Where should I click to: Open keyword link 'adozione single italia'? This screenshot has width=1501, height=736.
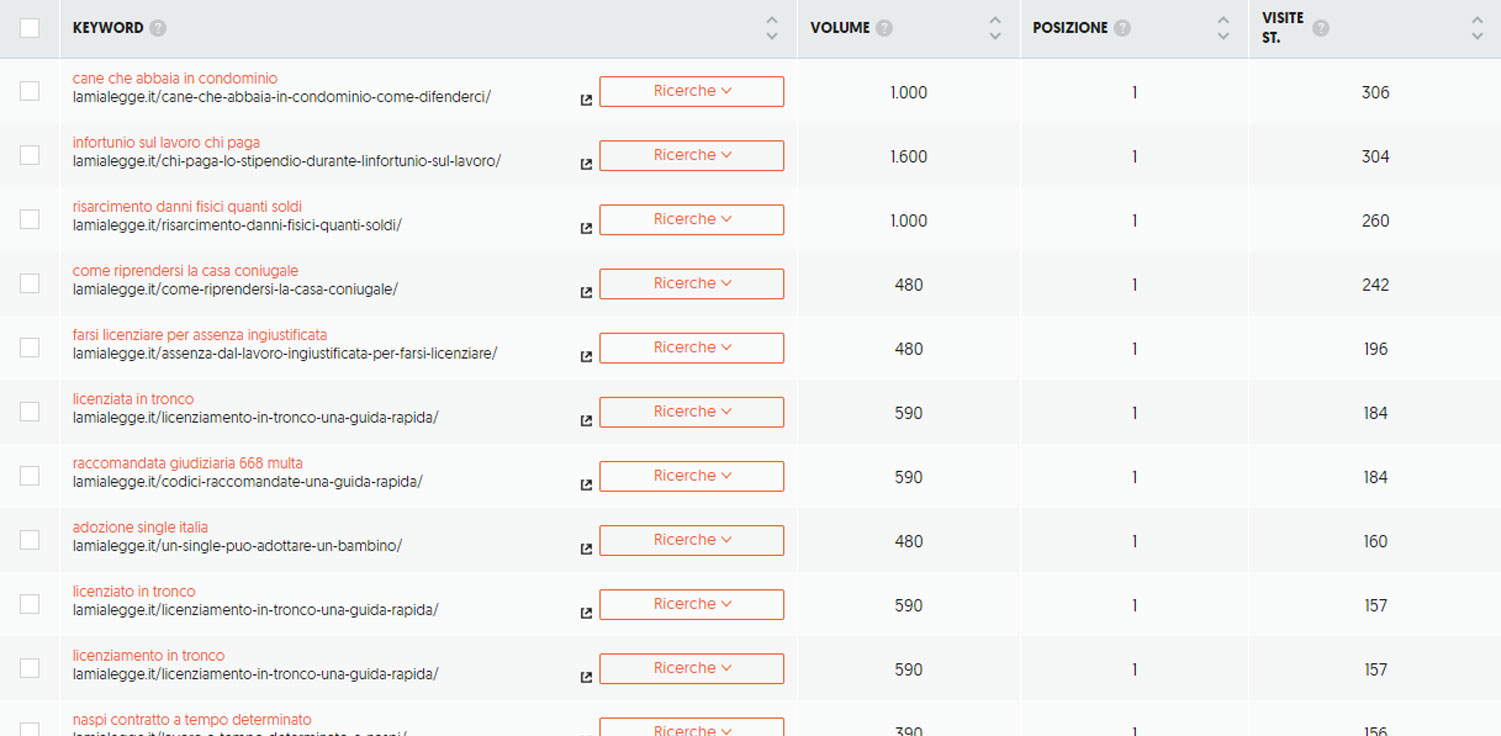point(140,527)
